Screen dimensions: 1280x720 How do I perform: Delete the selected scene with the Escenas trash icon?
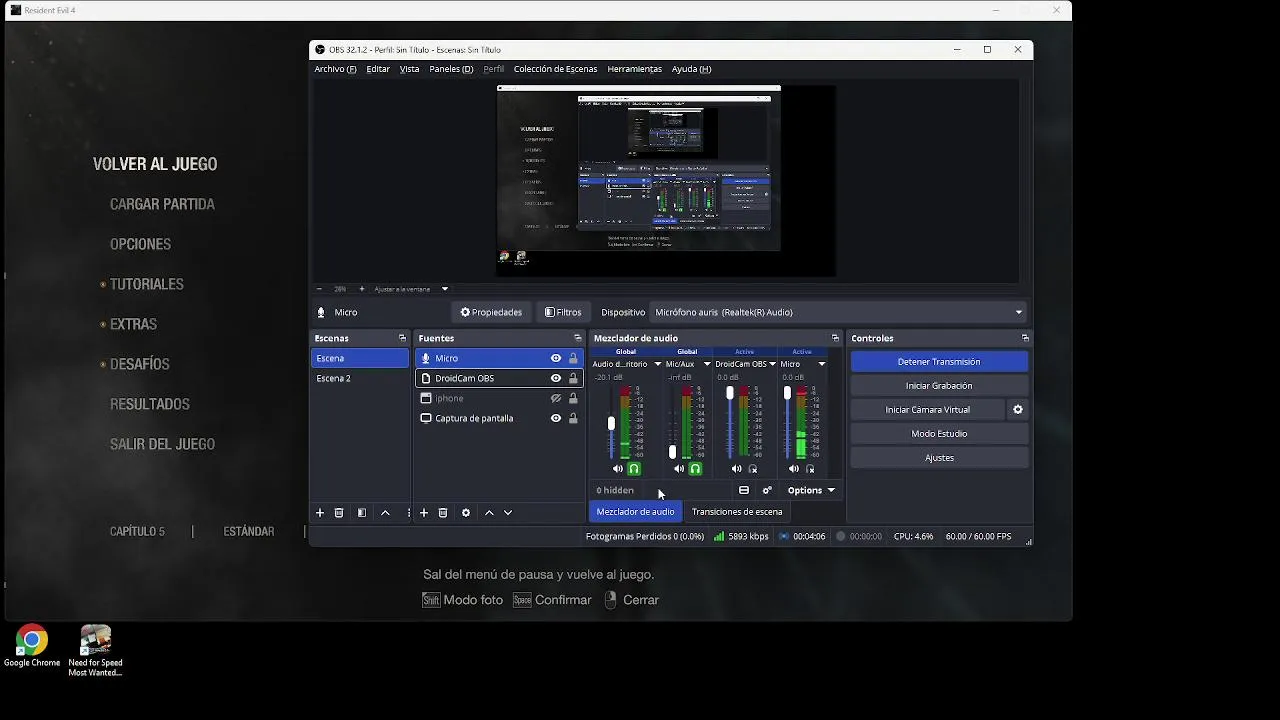[x=339, y=513]
